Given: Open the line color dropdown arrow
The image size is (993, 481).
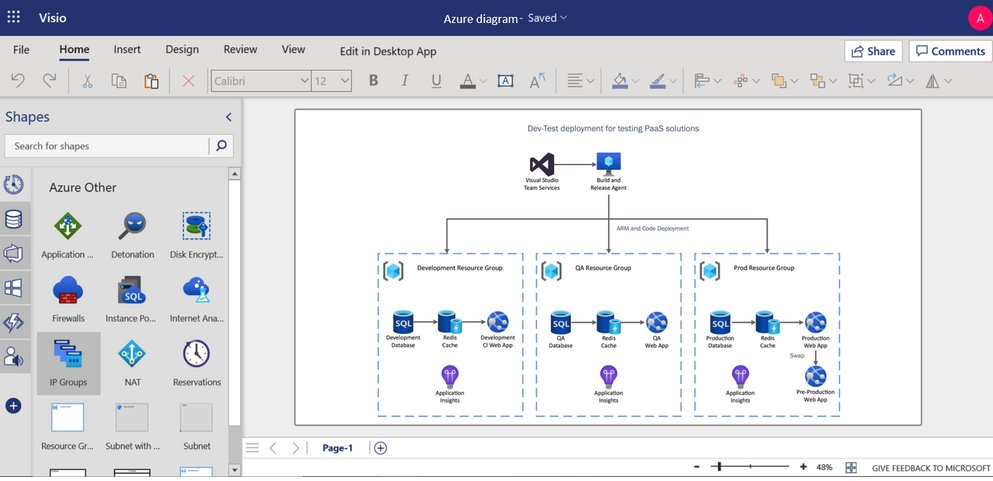Looking at the screenshot, I should tap(673, 81).
